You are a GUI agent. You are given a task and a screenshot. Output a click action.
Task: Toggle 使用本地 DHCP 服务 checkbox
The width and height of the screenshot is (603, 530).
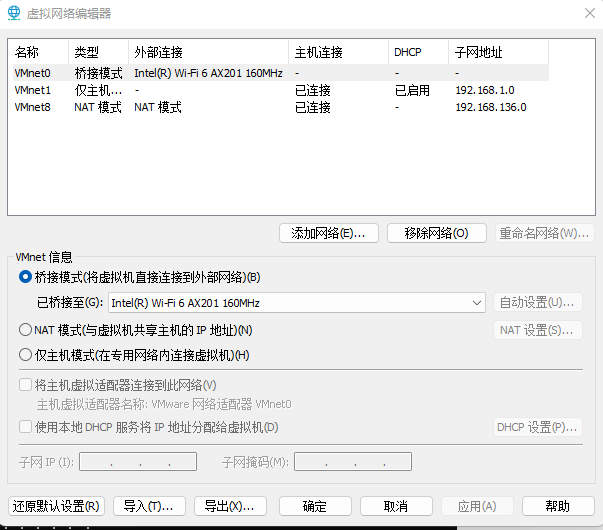pos(25,427)
